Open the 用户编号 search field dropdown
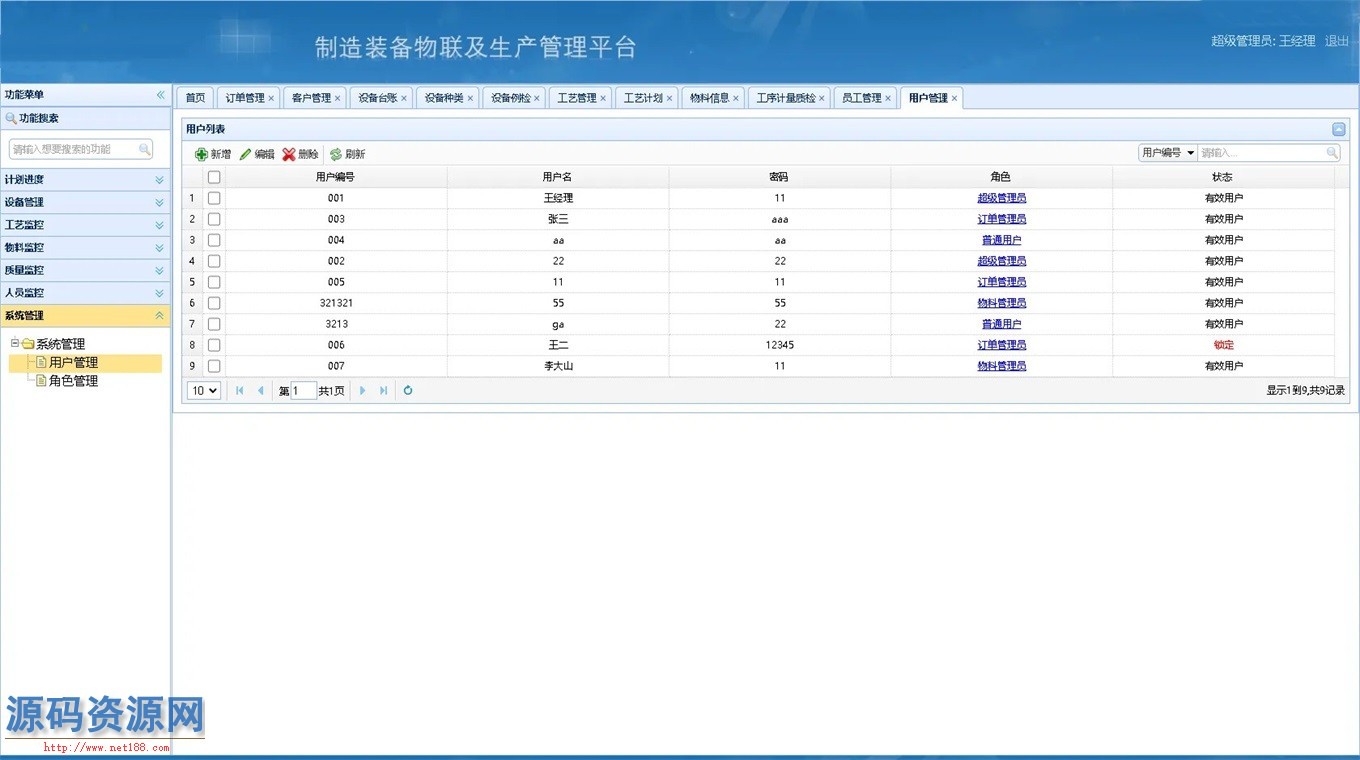This screenshot has height=760, width=1360. click(x=1168, y=153)
